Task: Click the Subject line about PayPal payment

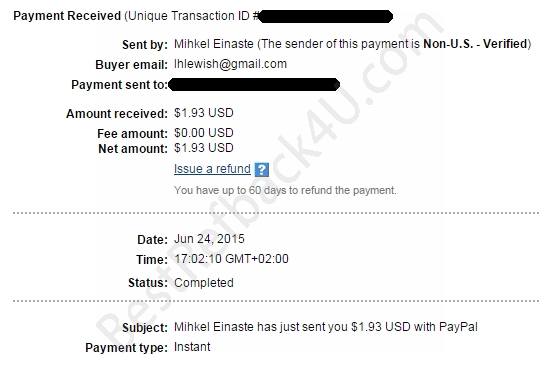Action: 326,327
